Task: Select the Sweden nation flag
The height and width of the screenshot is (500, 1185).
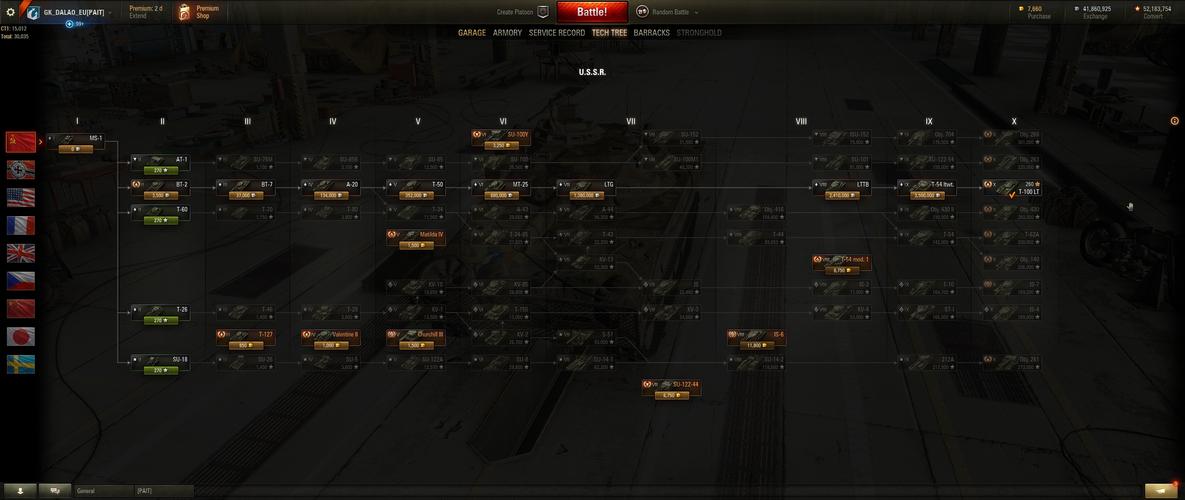Action: [x=20, y=364]
